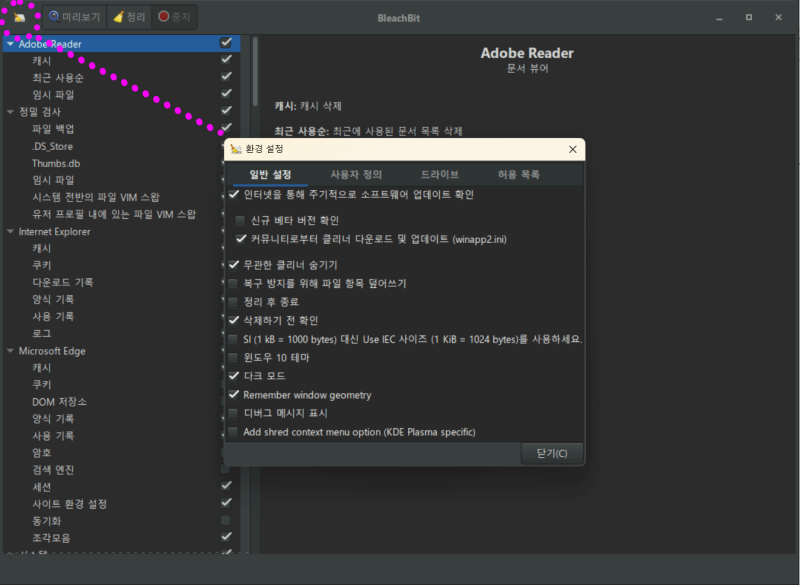Click the 중지 stop toolbar button
The image size is (800, 585).
[x=174, y=17]
